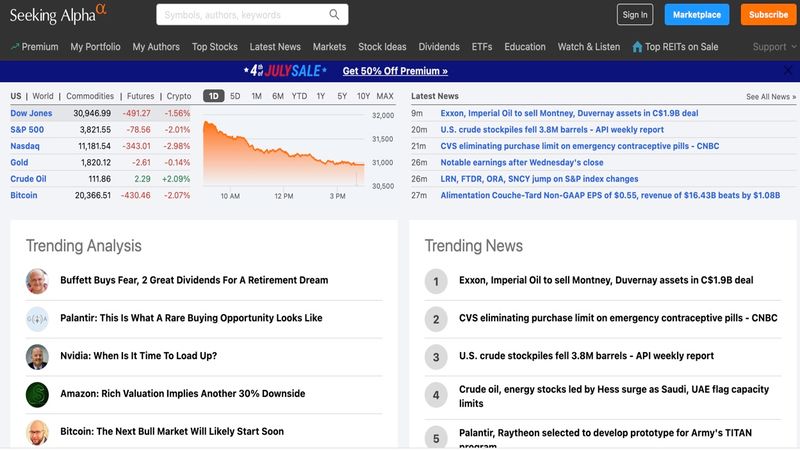Select the US markets tab
The width and height of the screenshot is (800, 450).
pyautogui.click(x=16, y=96)
